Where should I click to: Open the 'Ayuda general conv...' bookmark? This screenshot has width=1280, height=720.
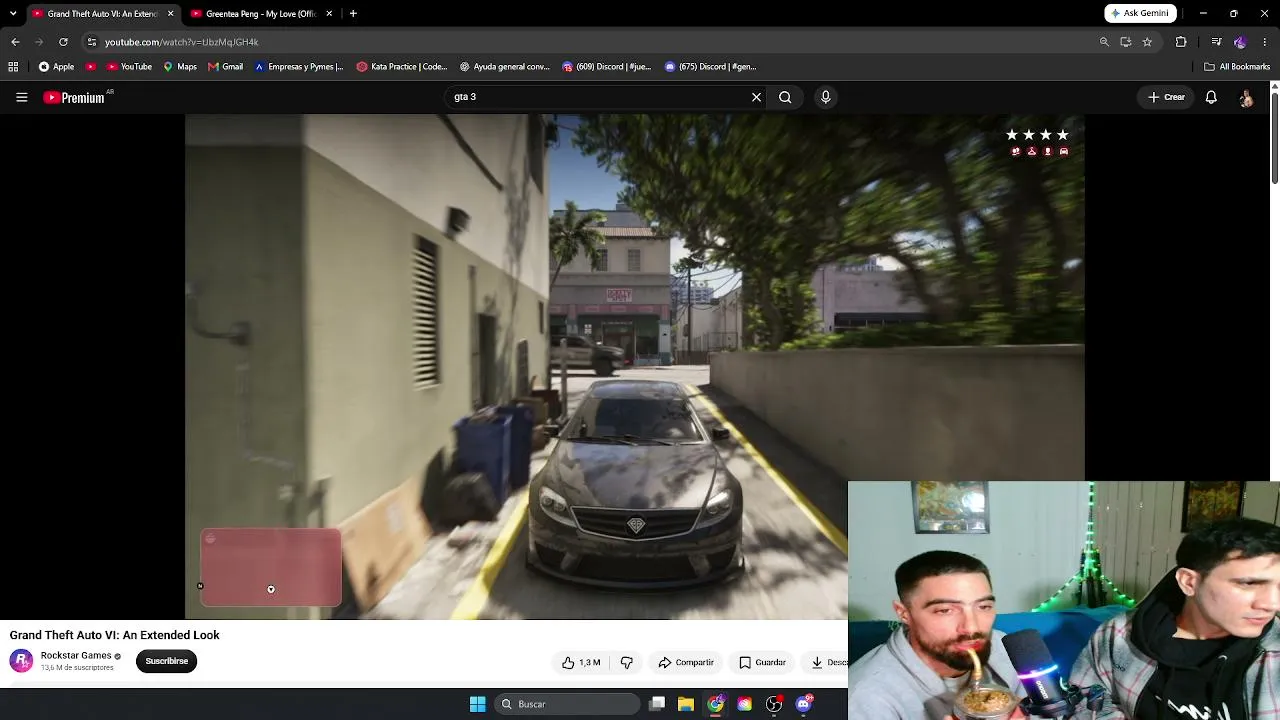click(505, 67)
